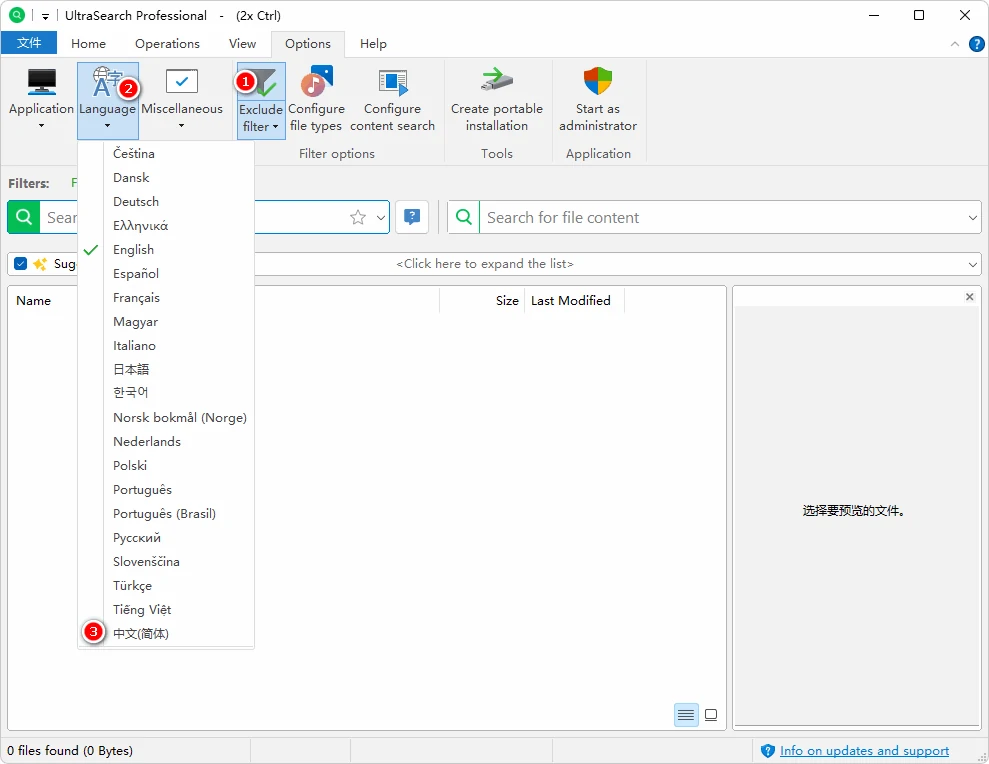
Task: Expand the suggestions list chevron
Action: point(973,264)
